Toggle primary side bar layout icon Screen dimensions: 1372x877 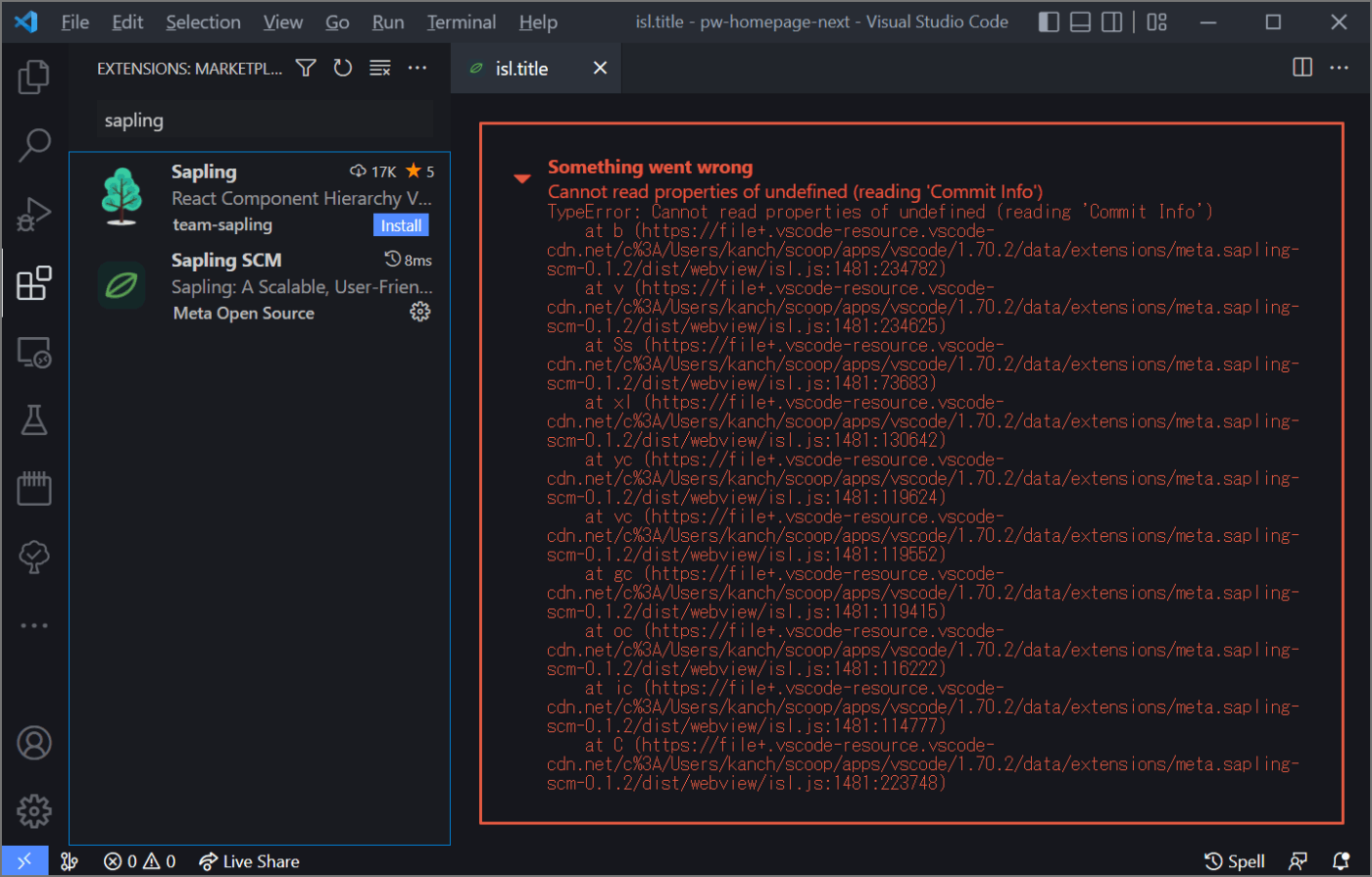click(1049, 22)
